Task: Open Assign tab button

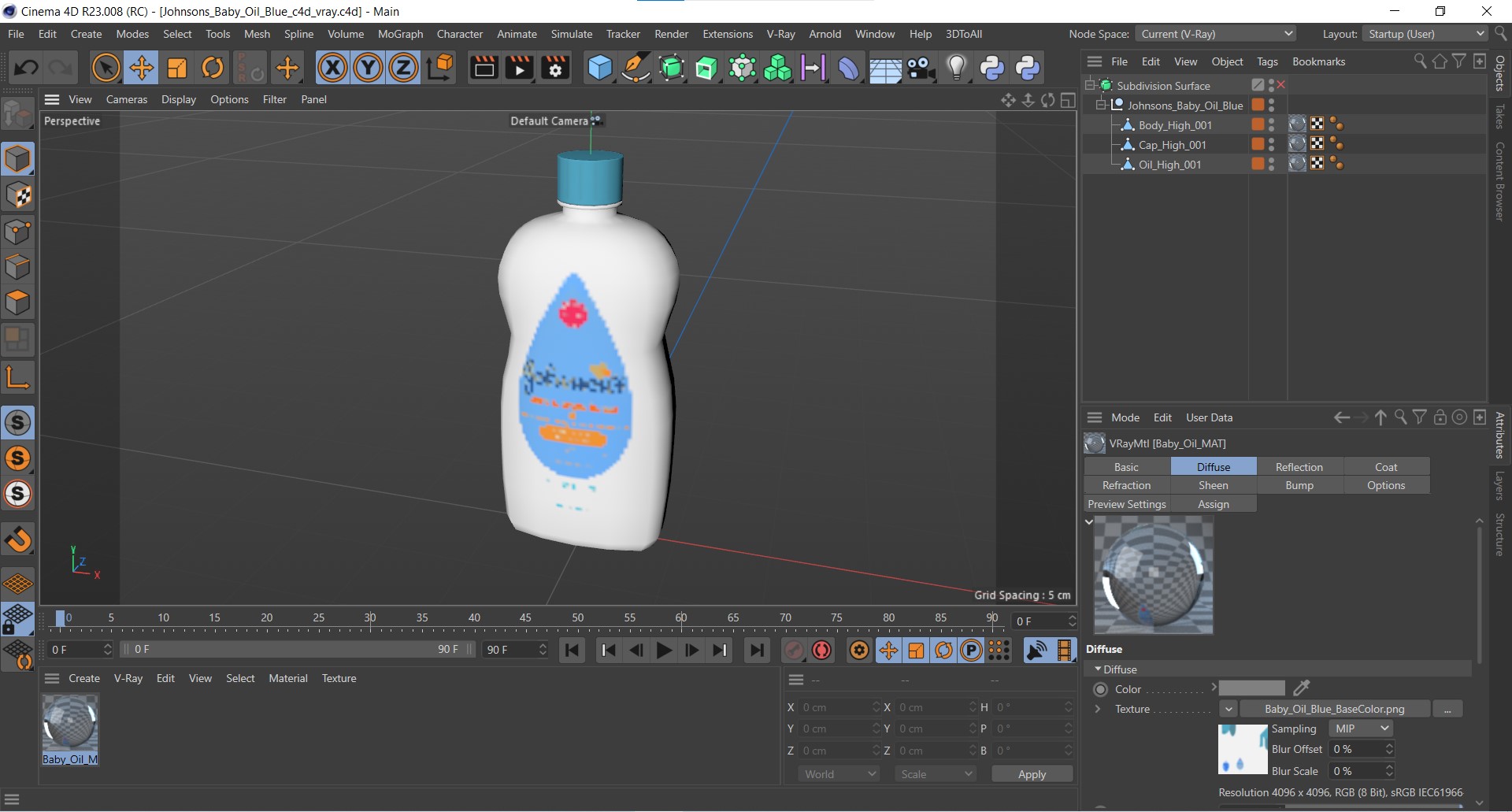Action: click(1214, 504)
